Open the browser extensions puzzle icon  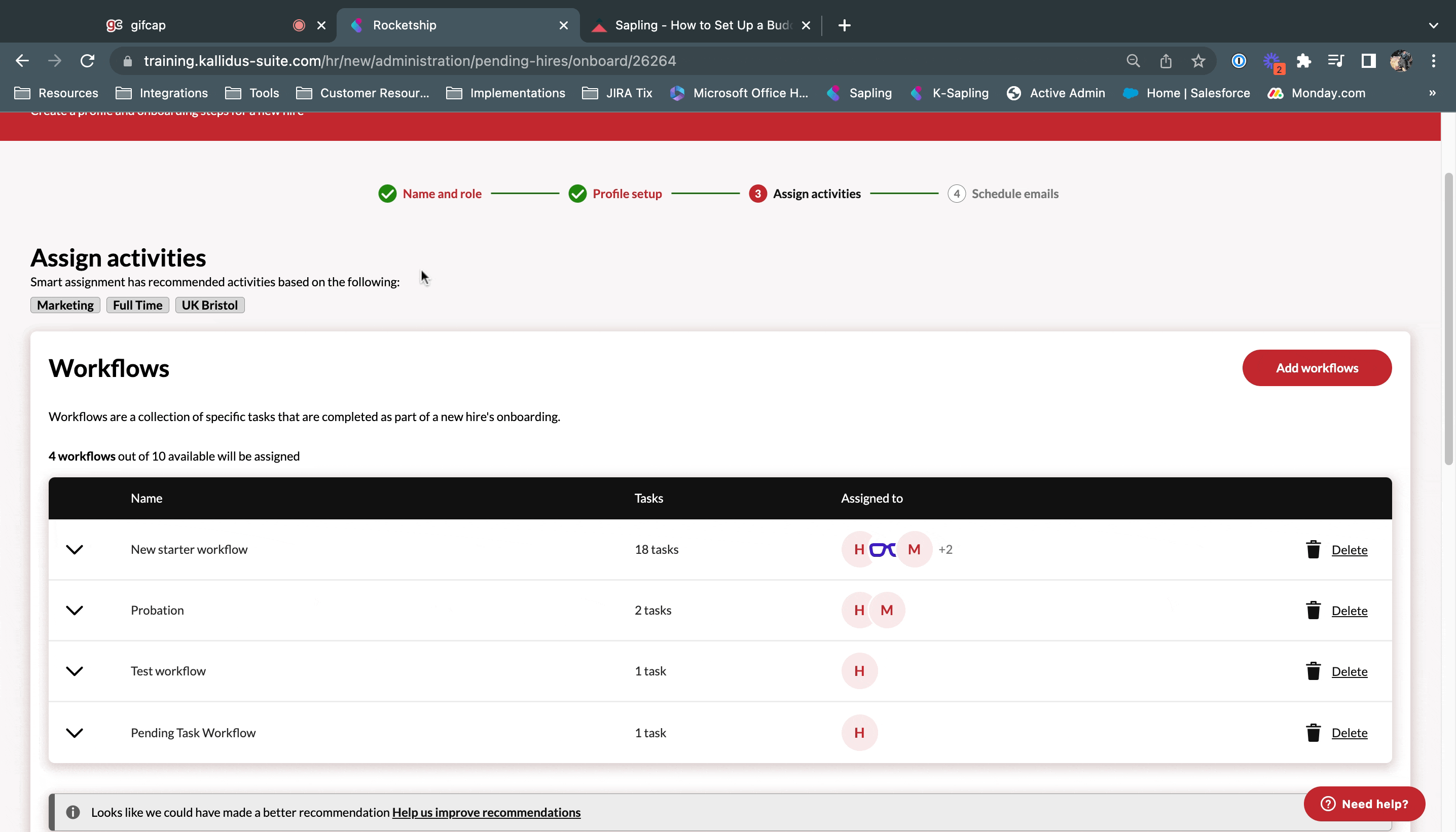pyautogui.click(x=1303, y=61)
